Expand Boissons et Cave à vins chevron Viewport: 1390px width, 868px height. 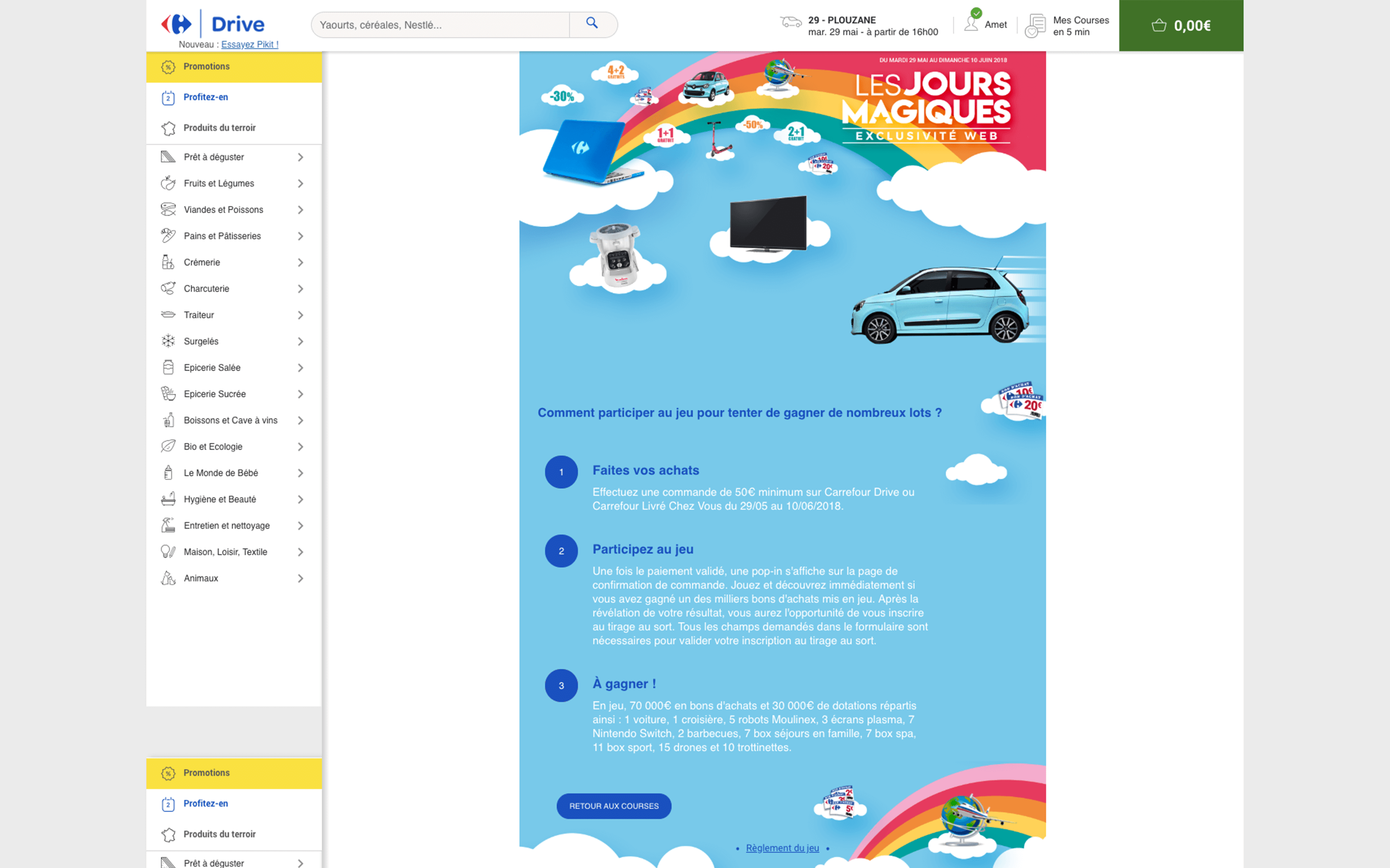click(x=300, y=420)
